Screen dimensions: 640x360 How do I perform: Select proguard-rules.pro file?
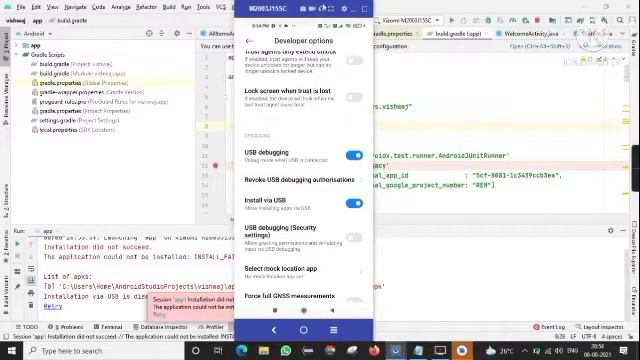(100, 102)
